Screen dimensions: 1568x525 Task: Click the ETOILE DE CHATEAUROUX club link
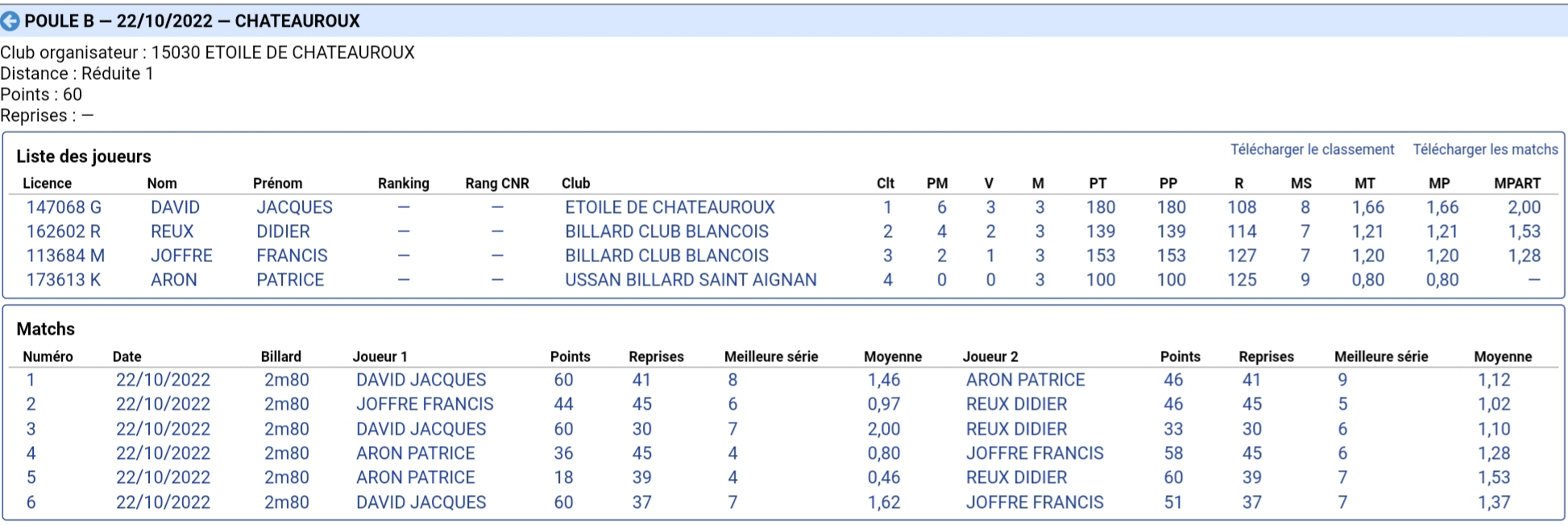click(x=670, y=207)
